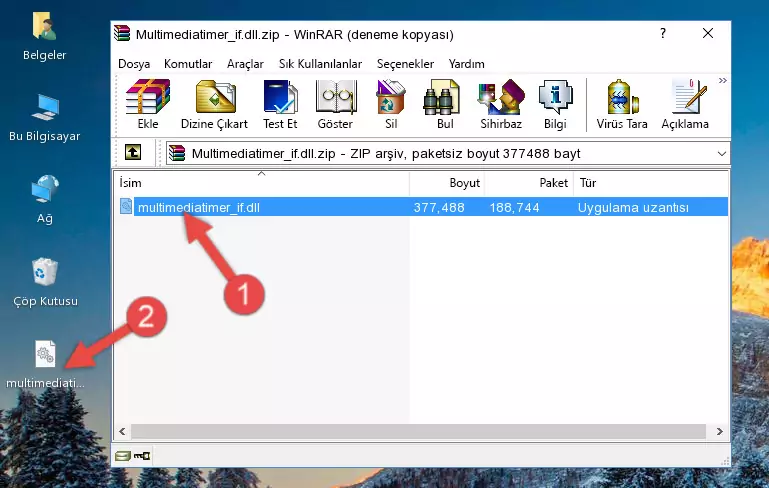Click the dll file icon in the archive list
The image size is (769, 488).
coord(126,206)
